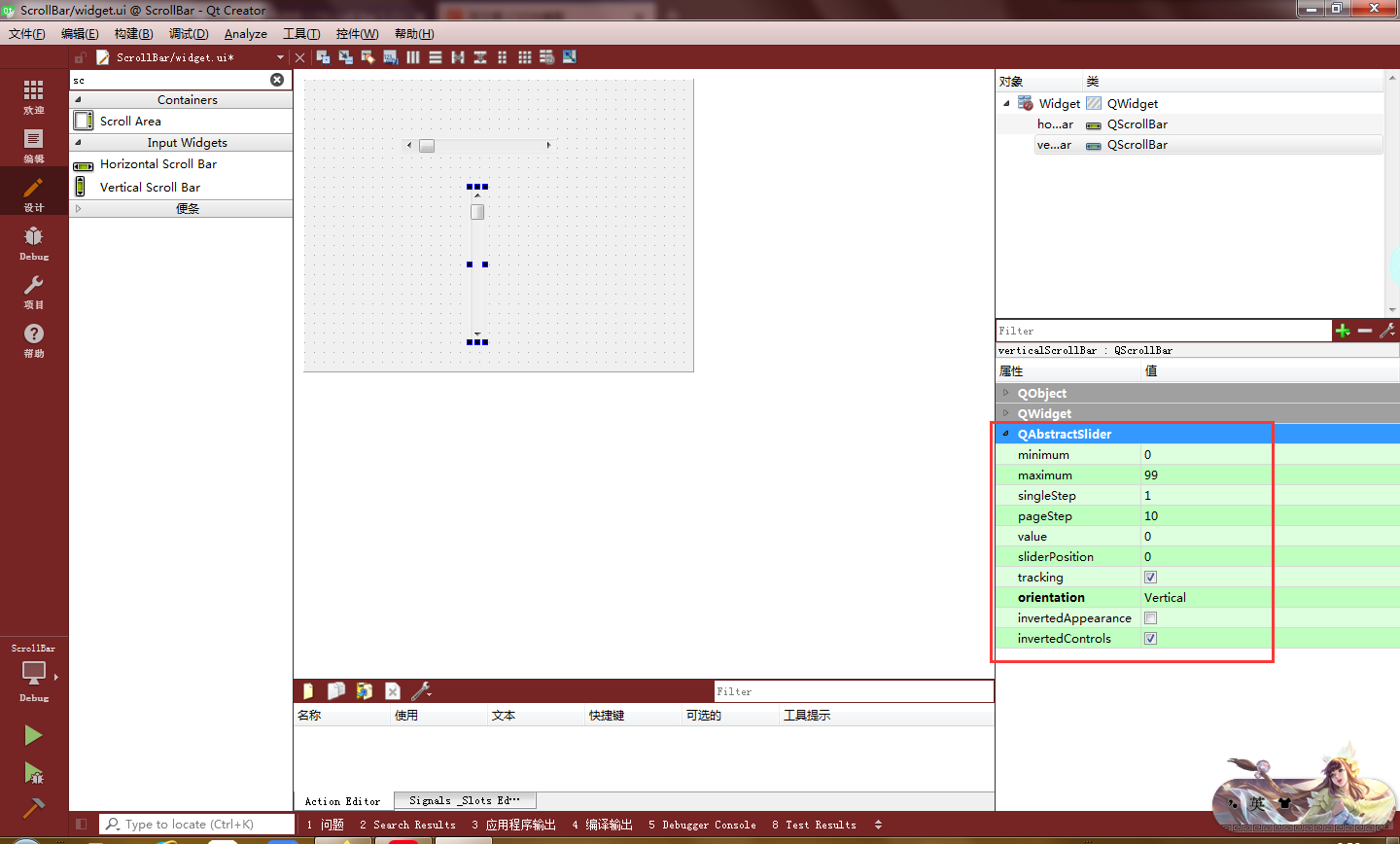Apply the Lay Out Vertically icon
The width and height of the screenshot is (1400, 844).
(x=435, y=56)
